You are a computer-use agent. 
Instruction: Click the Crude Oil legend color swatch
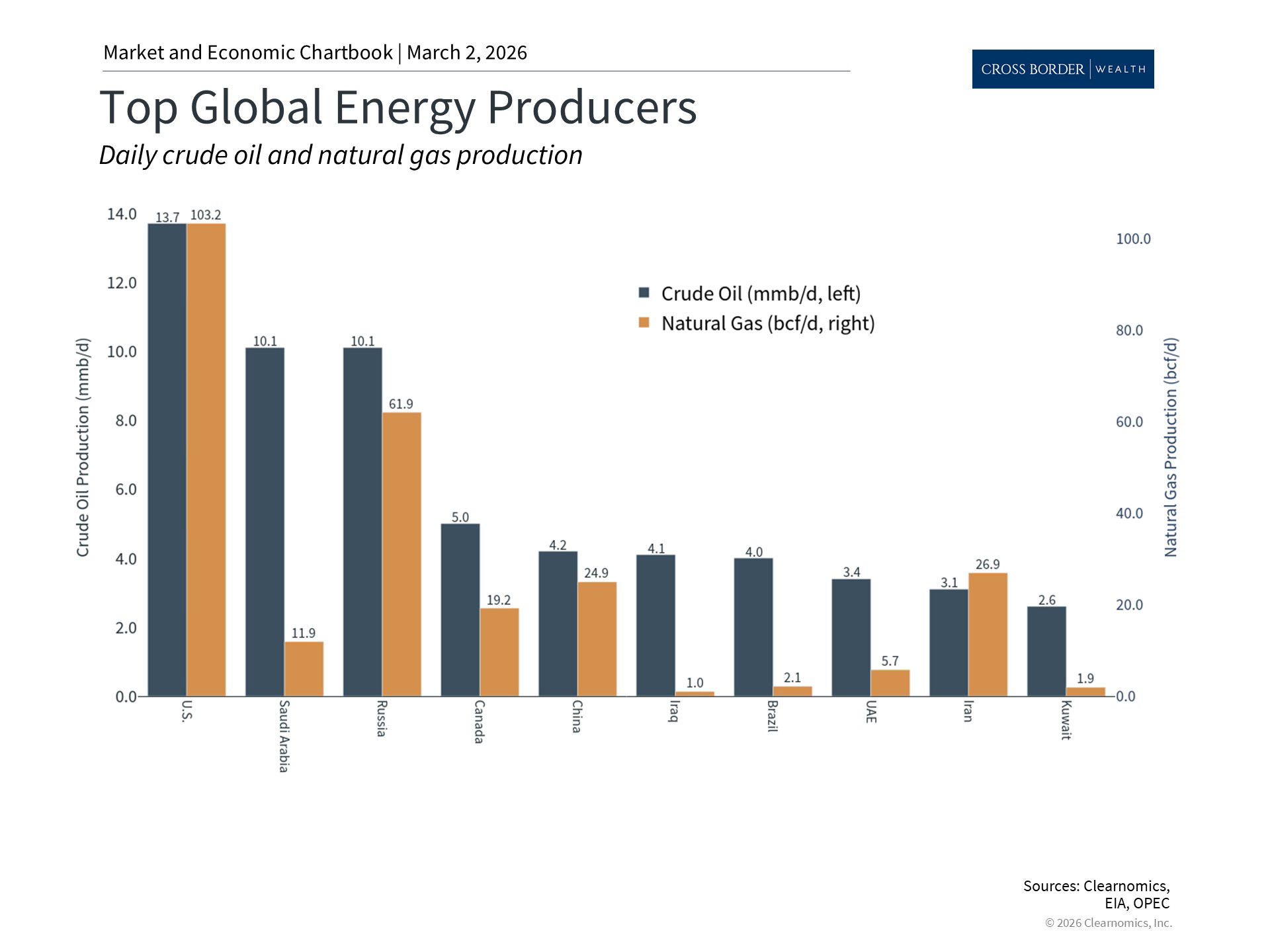(x=644, y=293)
